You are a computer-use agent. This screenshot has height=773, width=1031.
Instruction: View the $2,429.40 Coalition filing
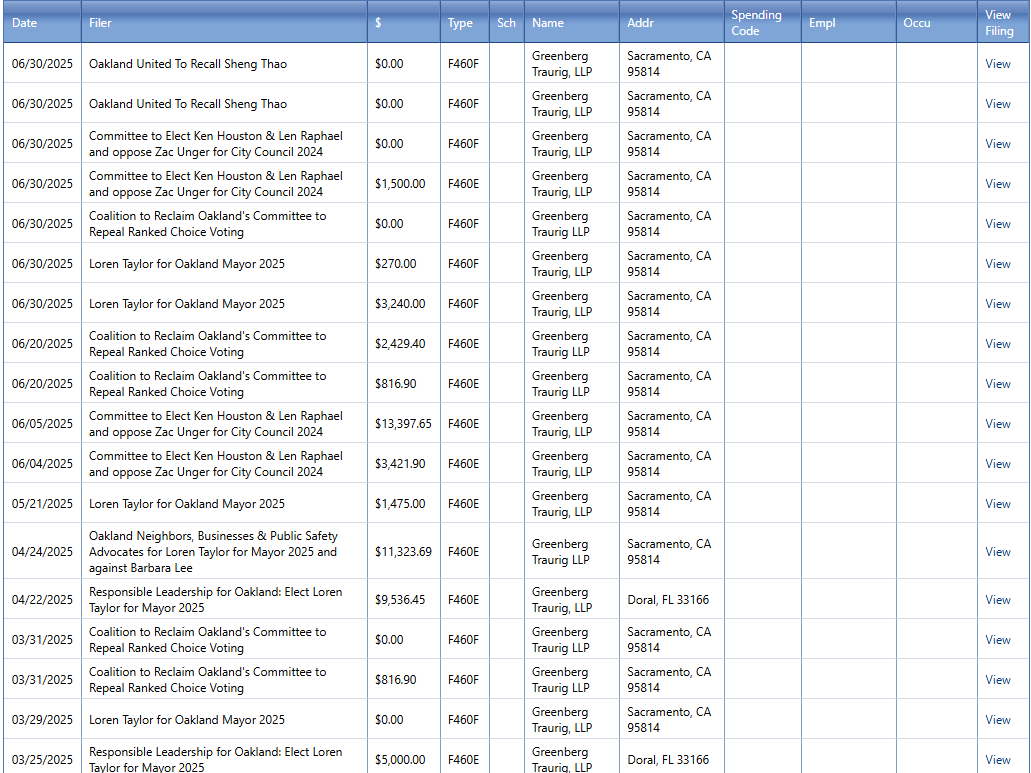click(997, 344)
